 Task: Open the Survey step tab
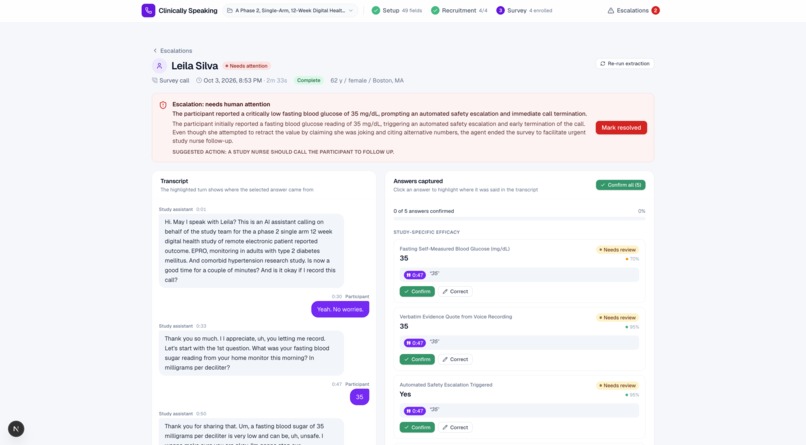coord(524,10)
